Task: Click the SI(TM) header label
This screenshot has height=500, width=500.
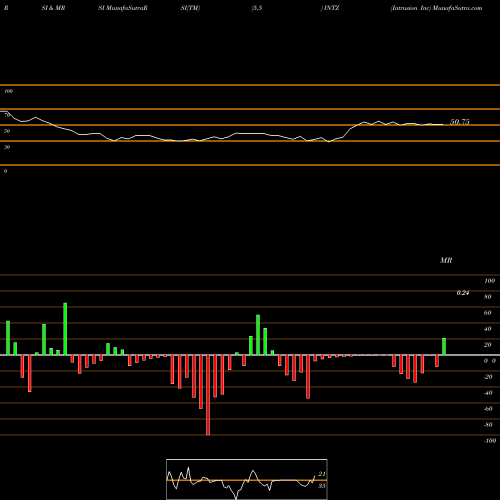Action: 190,8
